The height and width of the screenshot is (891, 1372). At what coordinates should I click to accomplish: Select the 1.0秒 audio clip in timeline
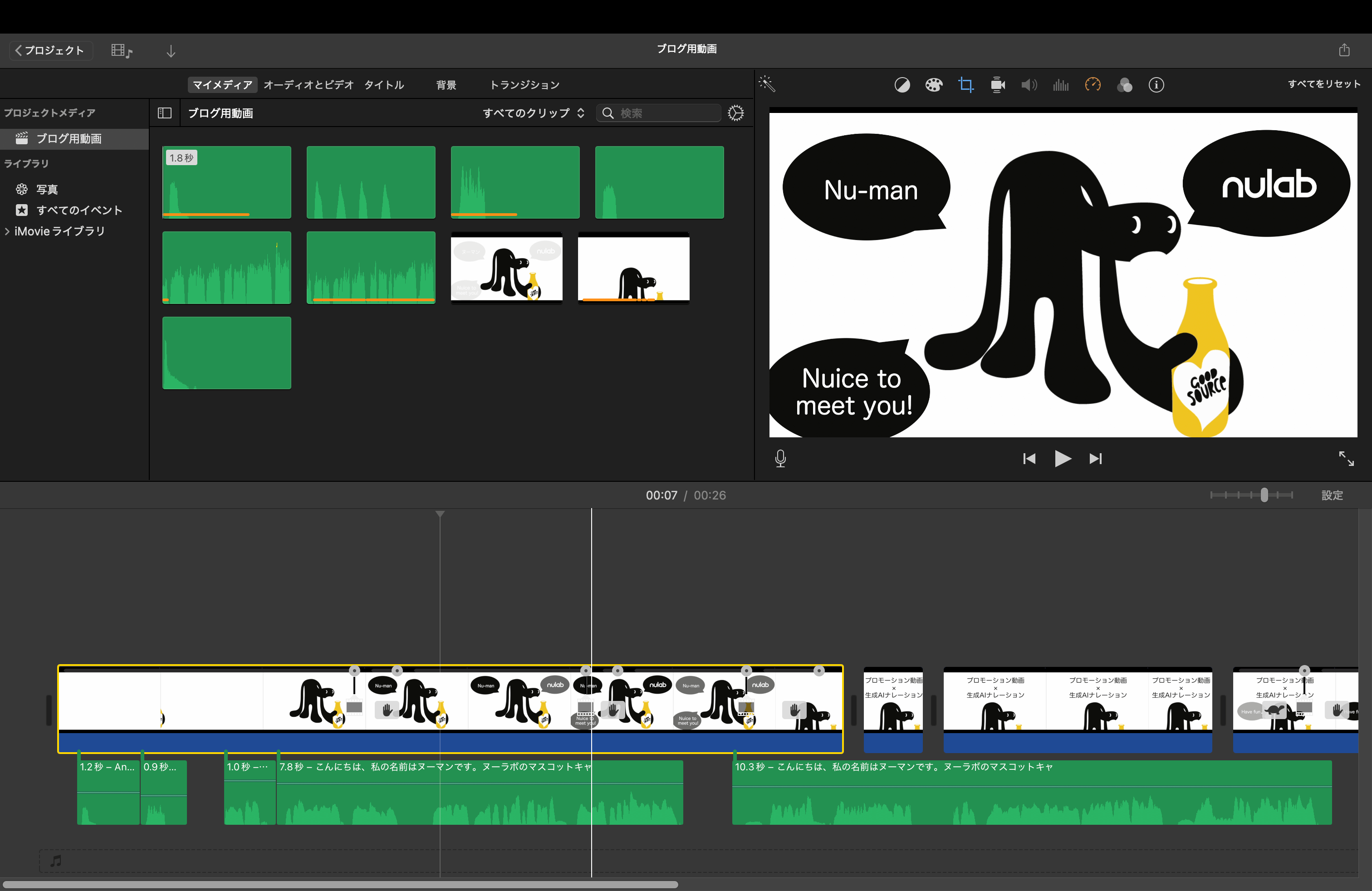pos(250,793)
